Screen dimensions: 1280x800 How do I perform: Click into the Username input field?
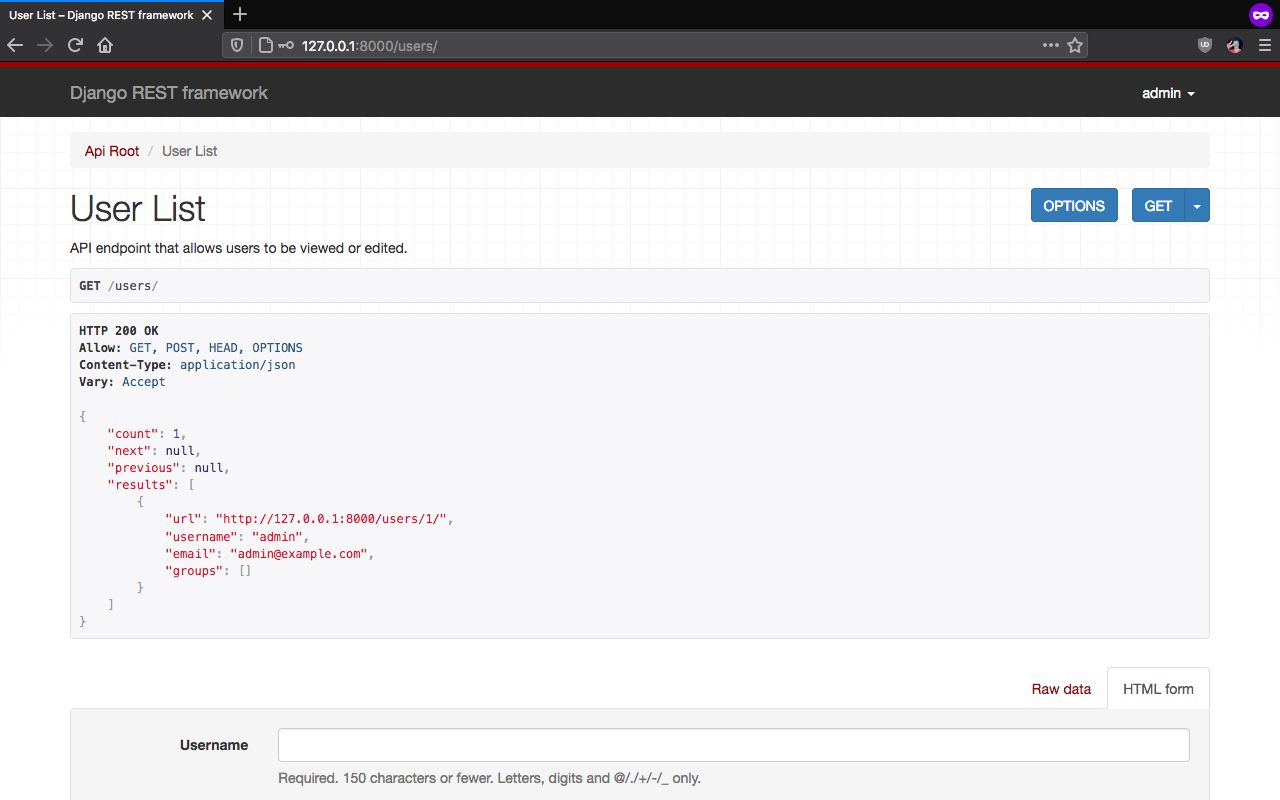(733, 745)
